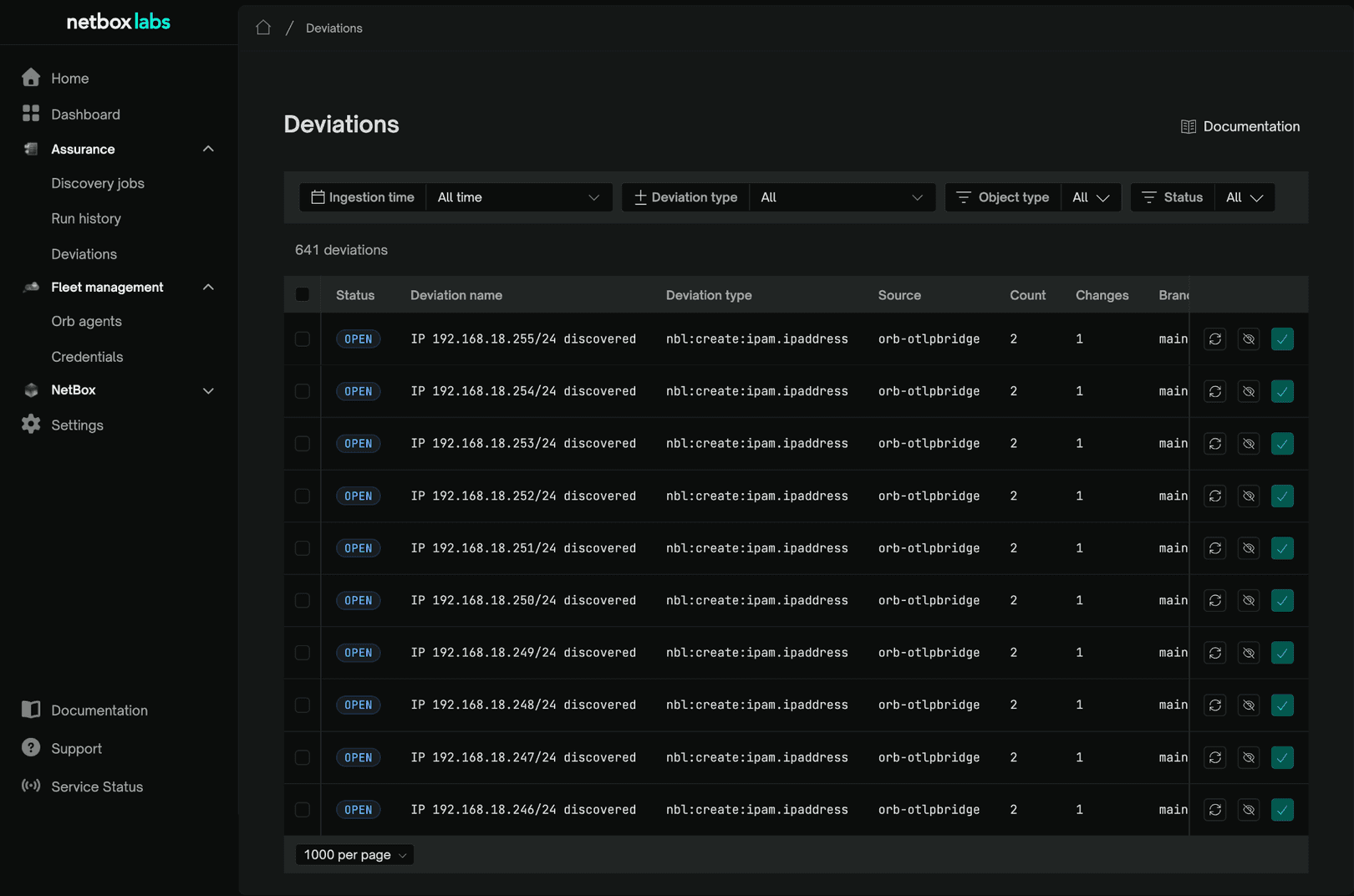This screenshot has width=1354, height=896.
Task: Open Dashboard from the sidebar
Action: (x=85, y=115)
